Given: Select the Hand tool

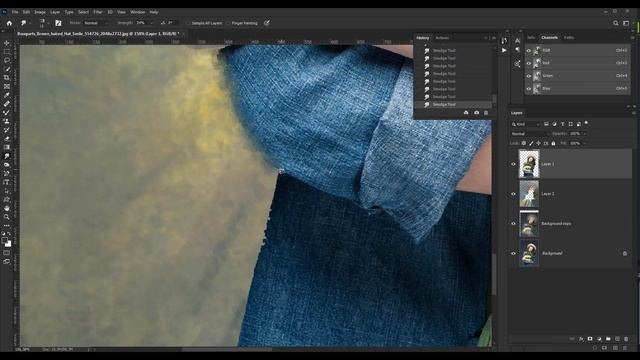Looking at the screenshot, I should pyautogui.click(x=7, y=208).
